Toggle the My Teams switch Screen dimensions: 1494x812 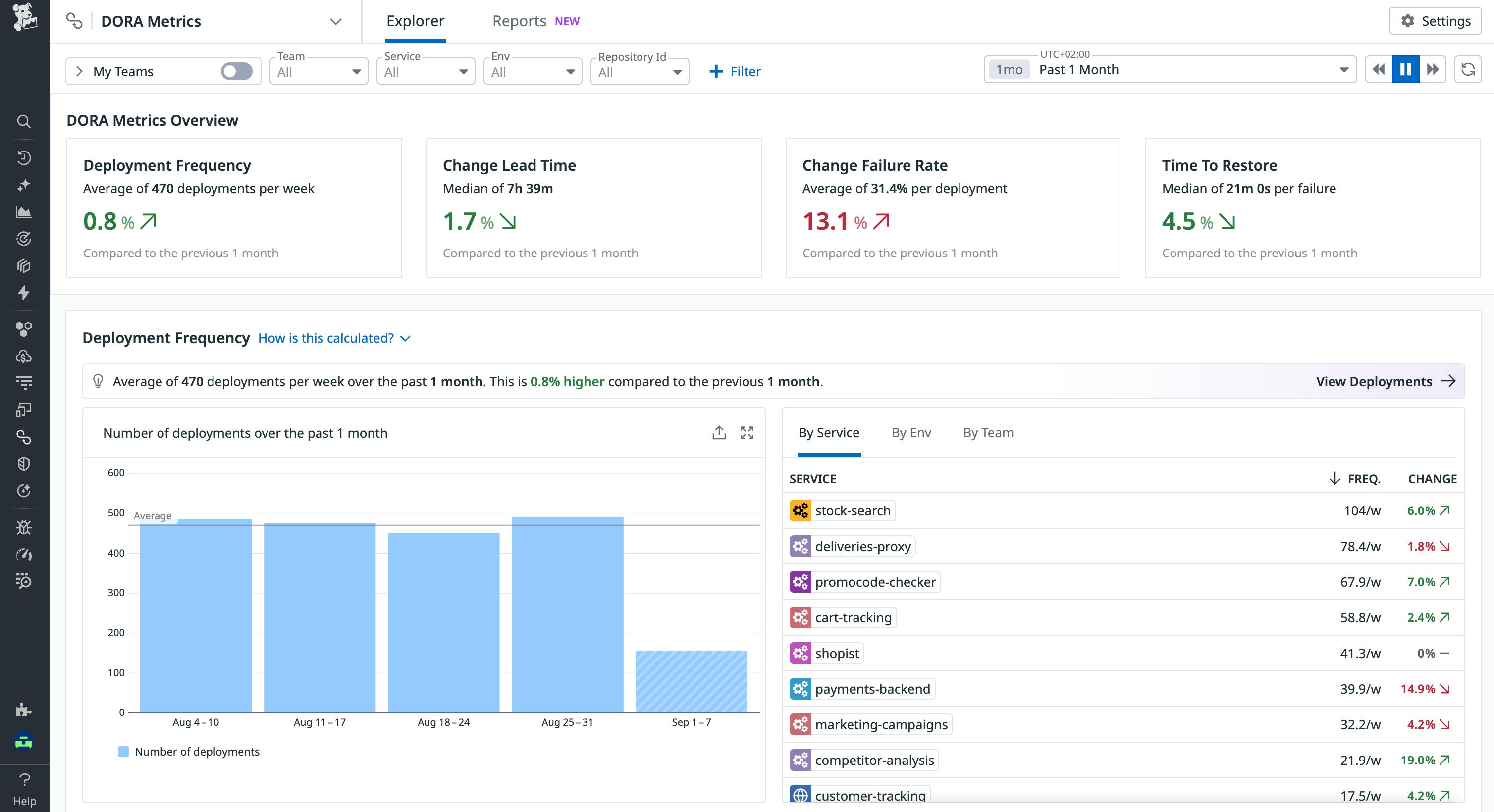[x=237, y=71]
